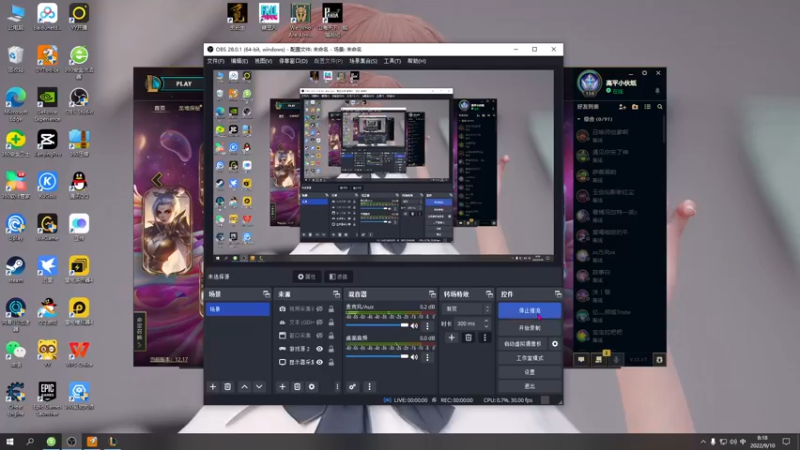Open the mixer footer three-dot menu
Viewport: 800px width, 450px height.
369,387
